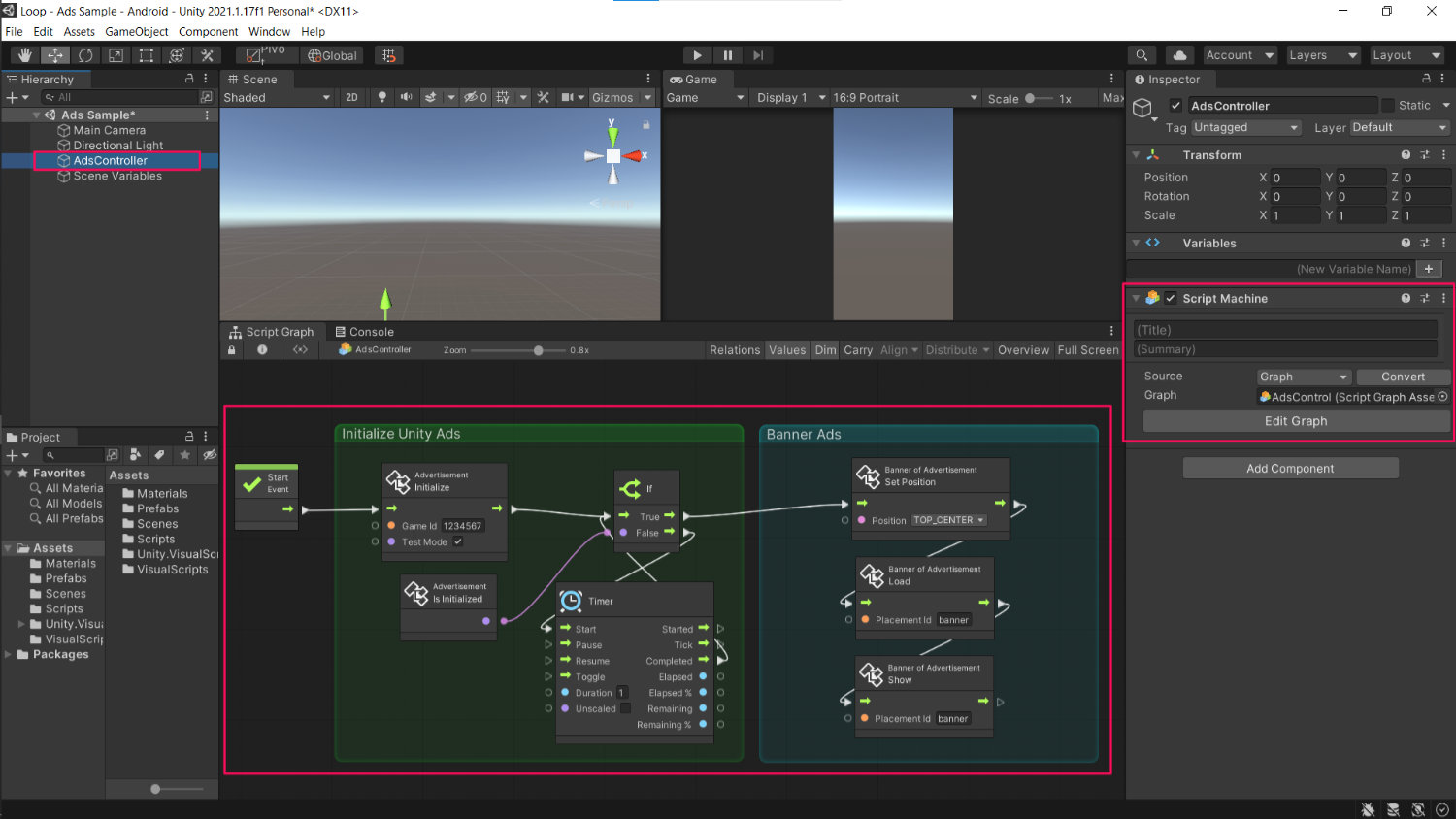Open the custom editor tools button

point(206,55)
